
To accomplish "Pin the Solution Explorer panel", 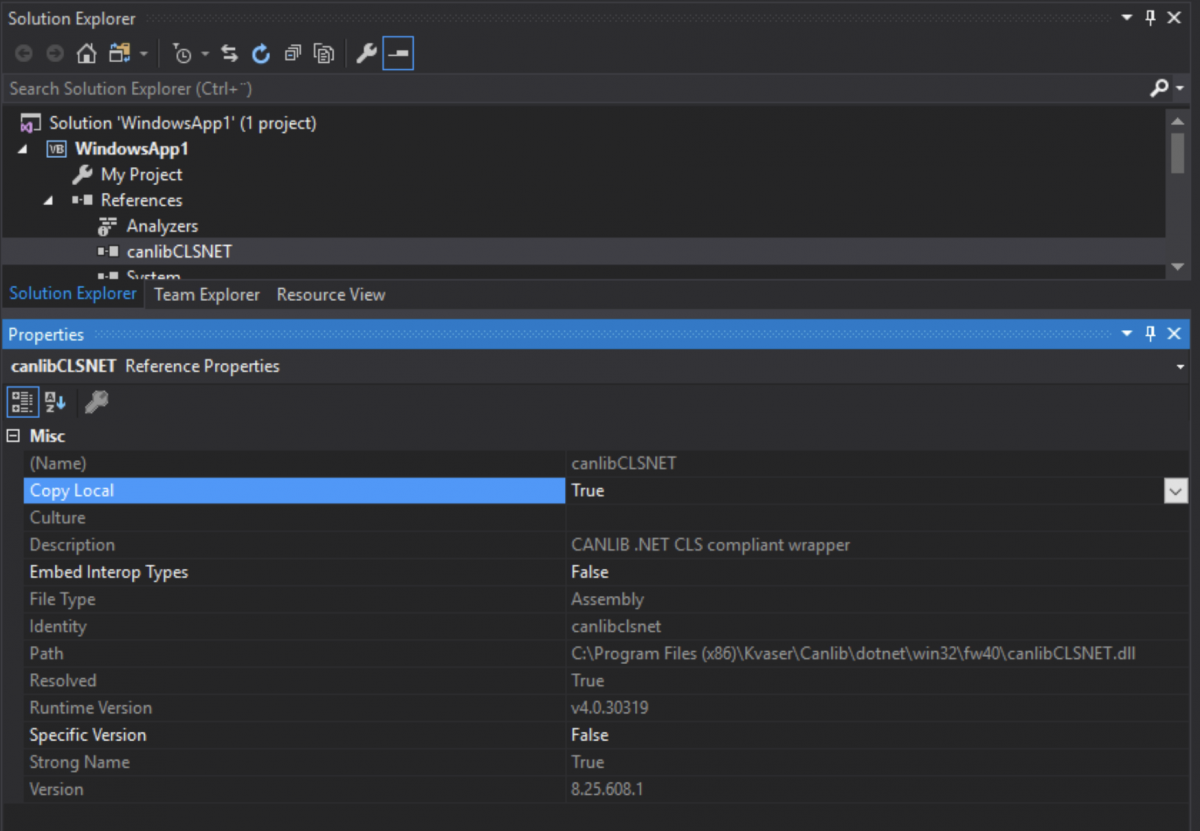I will 1150,18.
